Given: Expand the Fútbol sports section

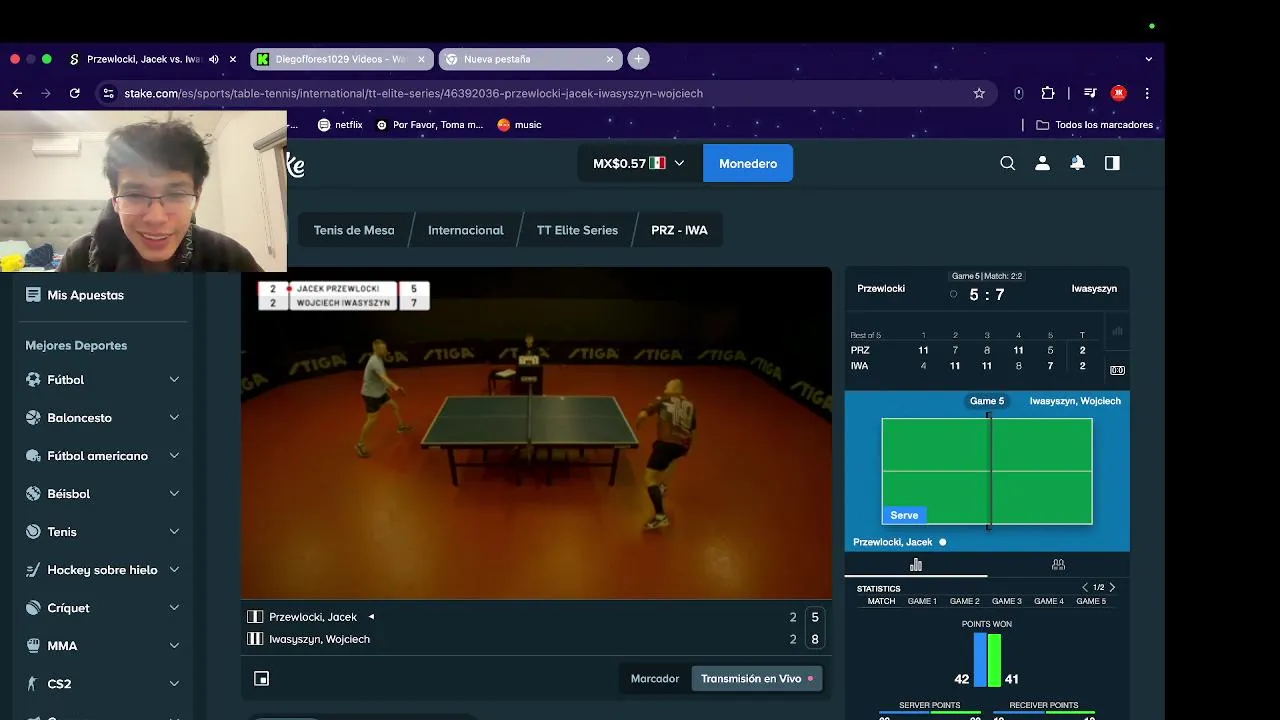Looking at the screenshot, I should point(174,380).
